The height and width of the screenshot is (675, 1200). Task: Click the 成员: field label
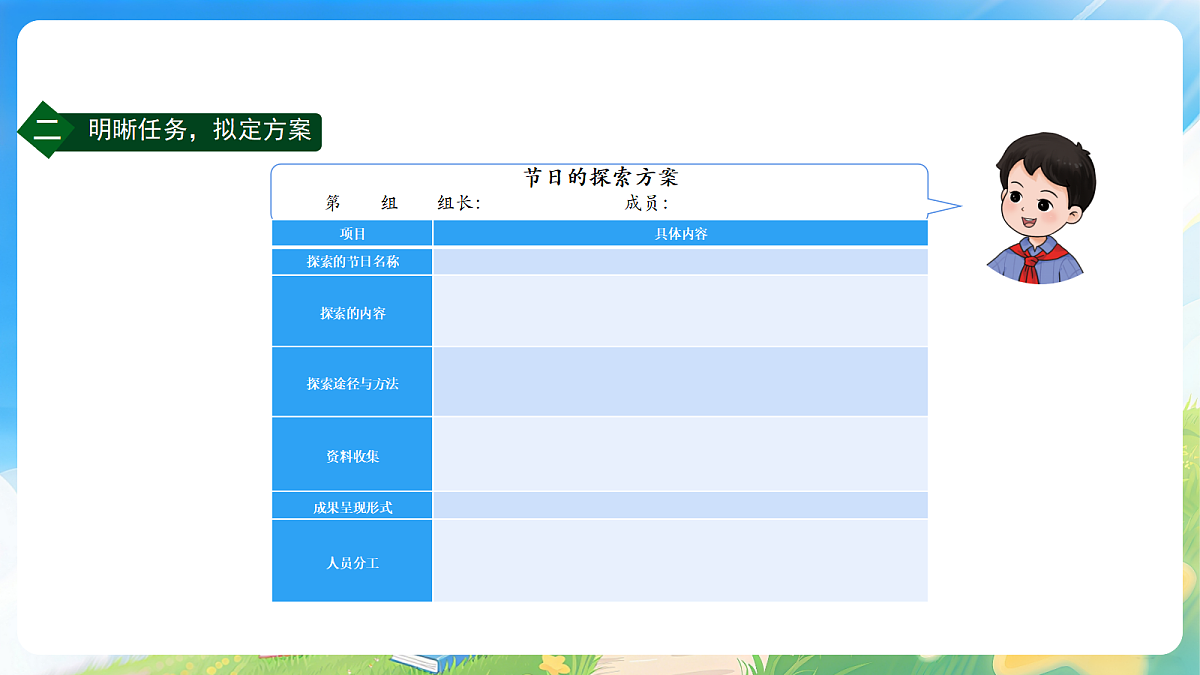647,203
